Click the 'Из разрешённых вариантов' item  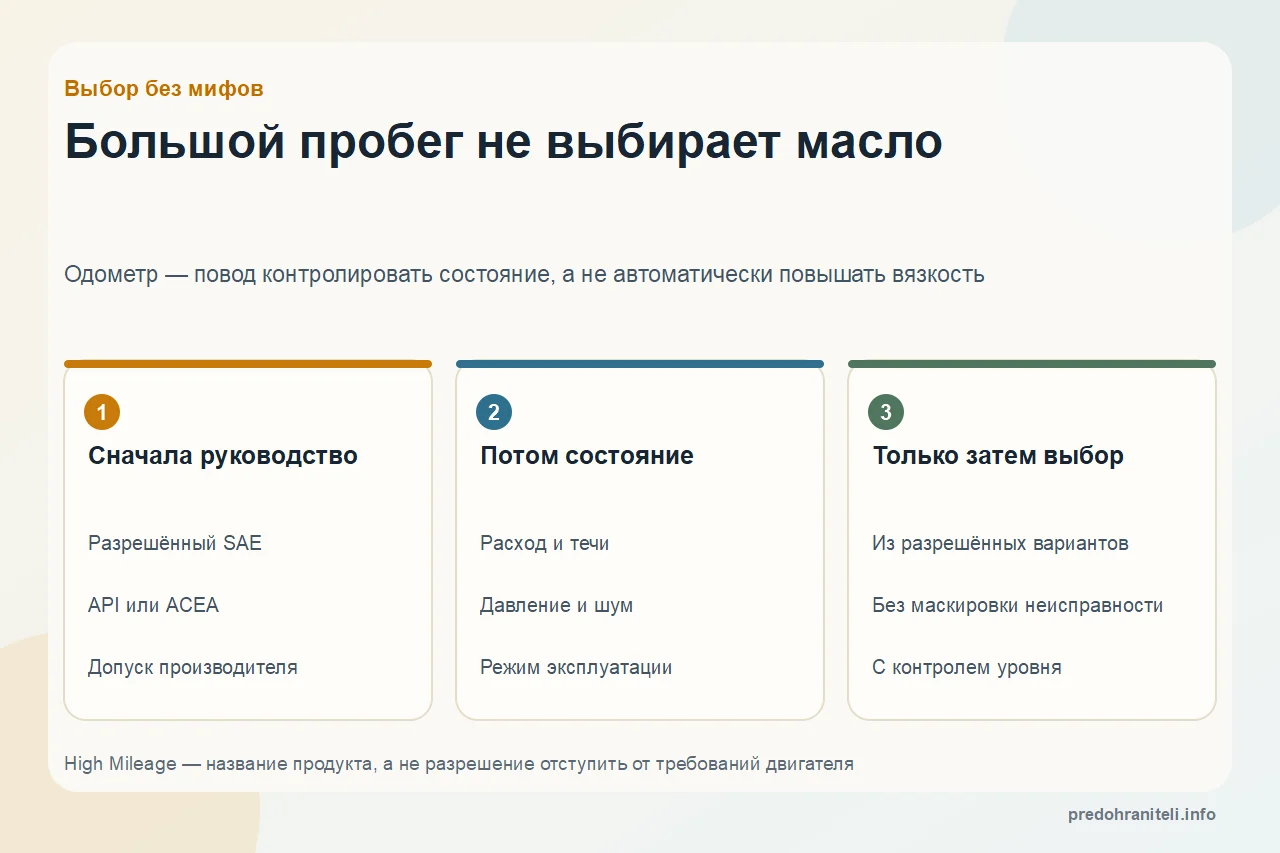click(x=1000, y=544)
